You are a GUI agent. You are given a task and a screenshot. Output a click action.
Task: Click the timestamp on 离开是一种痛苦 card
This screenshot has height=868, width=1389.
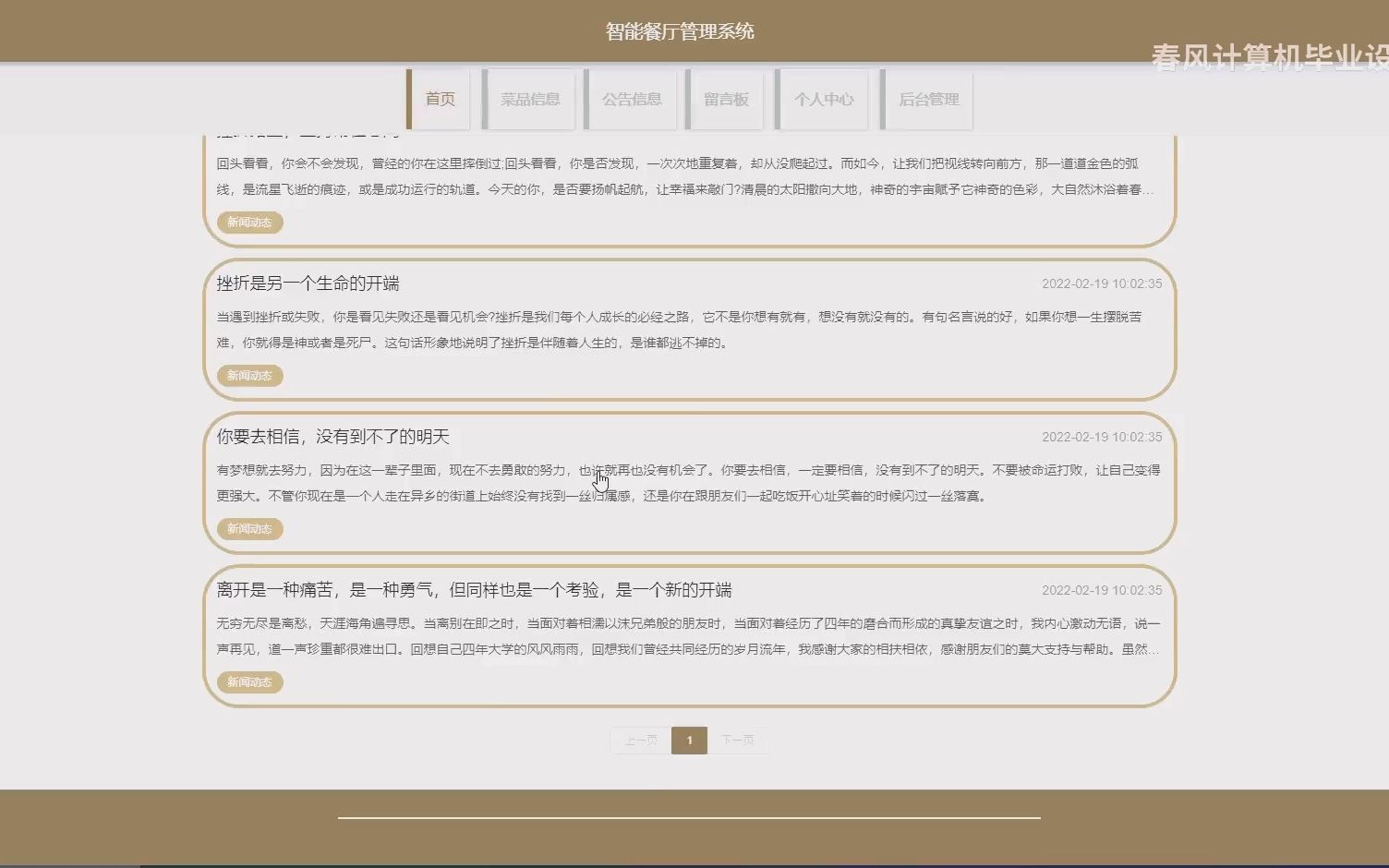[1102, 590]
